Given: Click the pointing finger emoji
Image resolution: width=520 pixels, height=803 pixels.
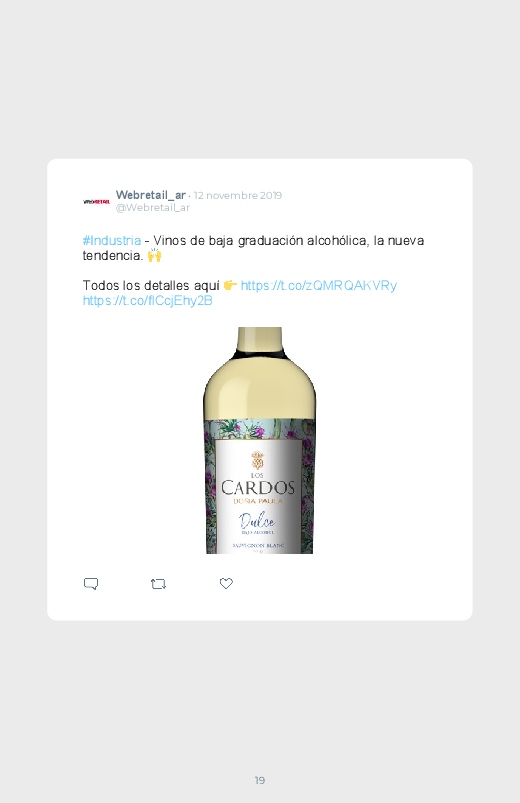Looking at the screenshot, I should tap(230, 285).
